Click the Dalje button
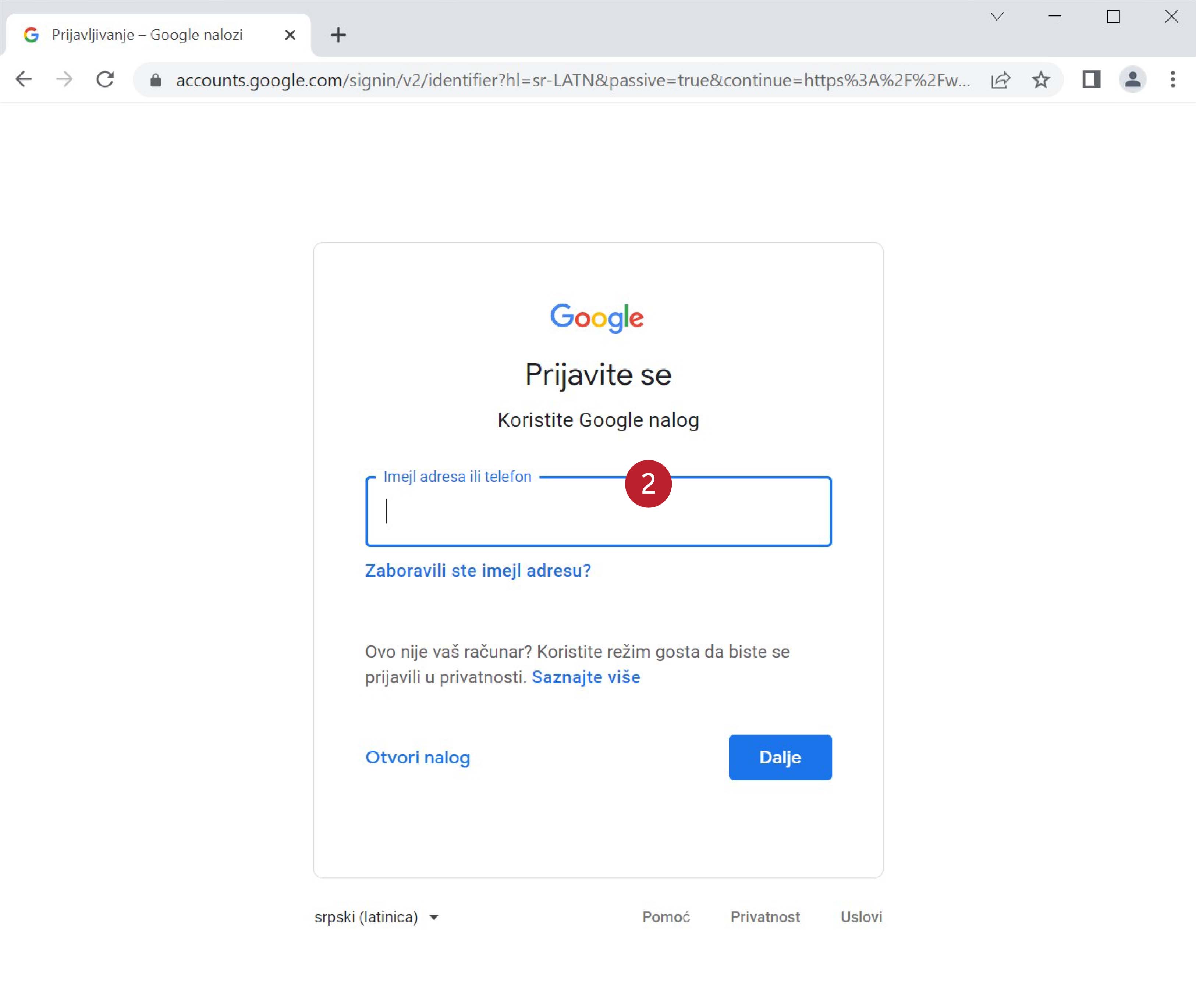1196x1008 pixels. click(780, 757)
